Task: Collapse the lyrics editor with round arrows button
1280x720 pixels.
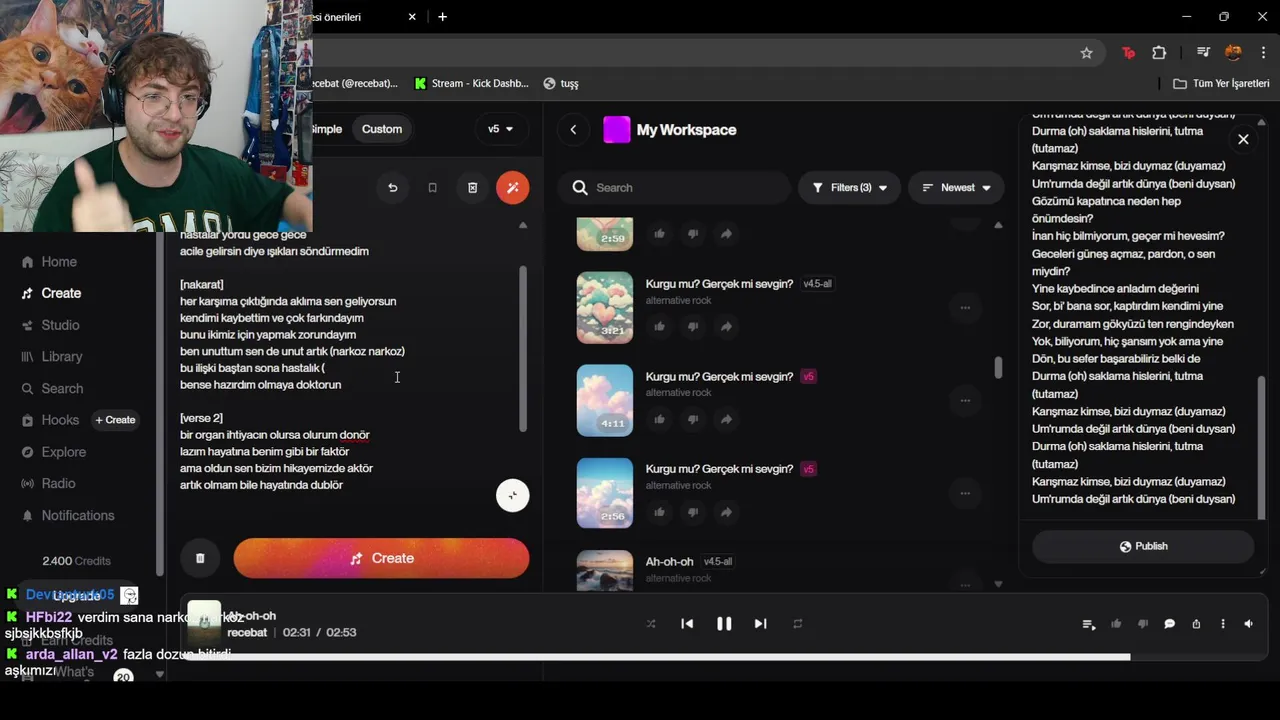Action: point(512,495)
